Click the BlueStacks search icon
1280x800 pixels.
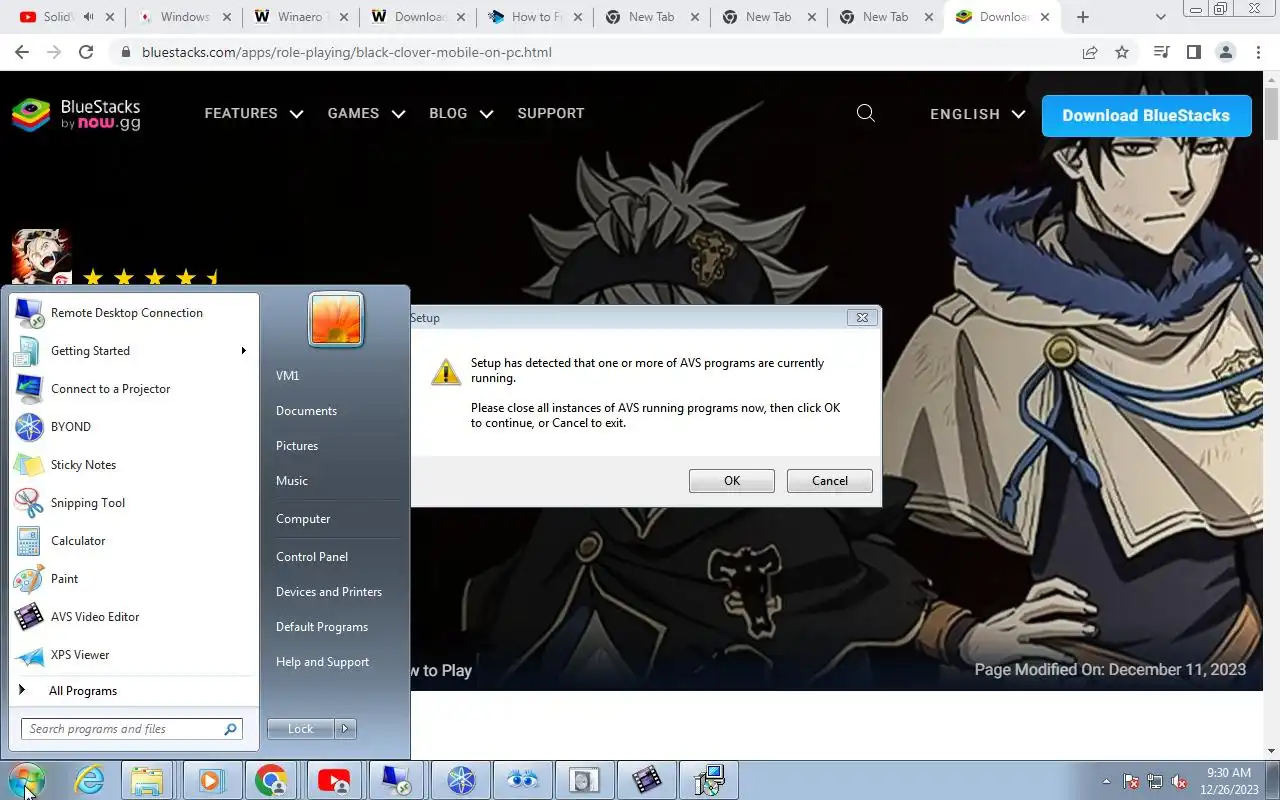(866, 114)
